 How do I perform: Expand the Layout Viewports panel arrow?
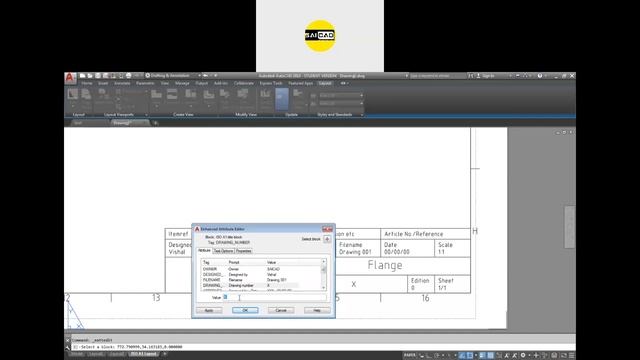click(147, 115)
